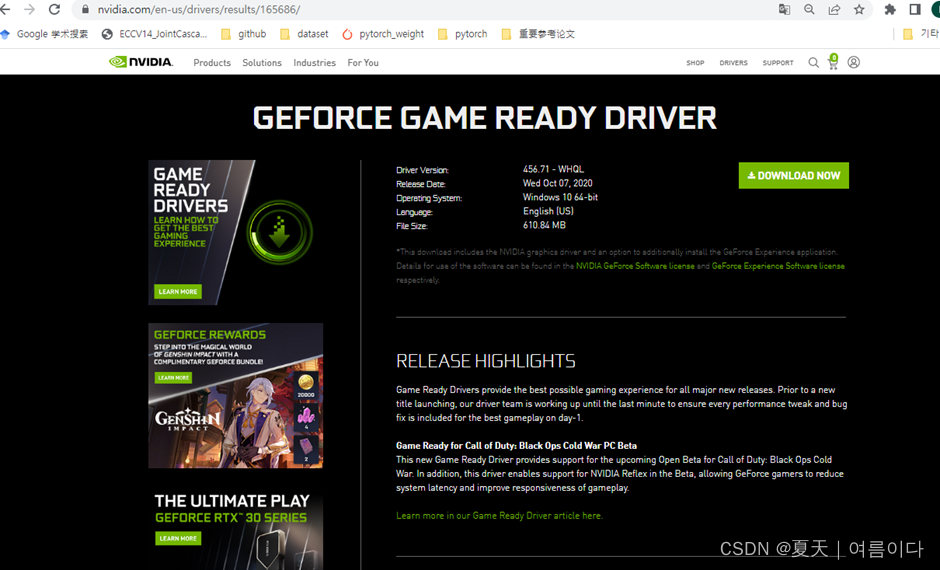Open the other bookmarks folder at far right
The width and height of the screenshot is (940, 570).
click(921, 34)
